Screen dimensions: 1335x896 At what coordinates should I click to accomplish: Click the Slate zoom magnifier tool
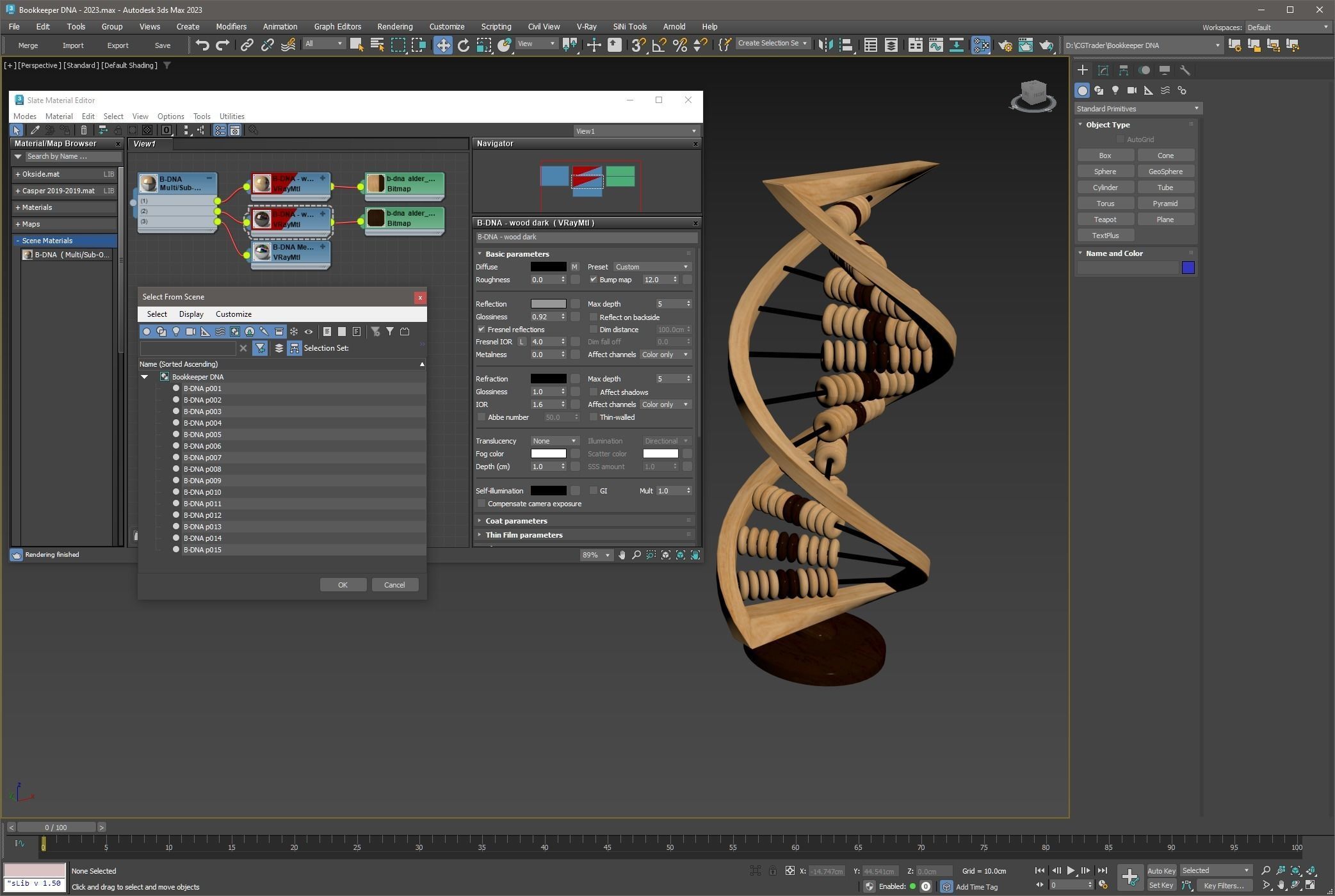(x=636, y=555)
